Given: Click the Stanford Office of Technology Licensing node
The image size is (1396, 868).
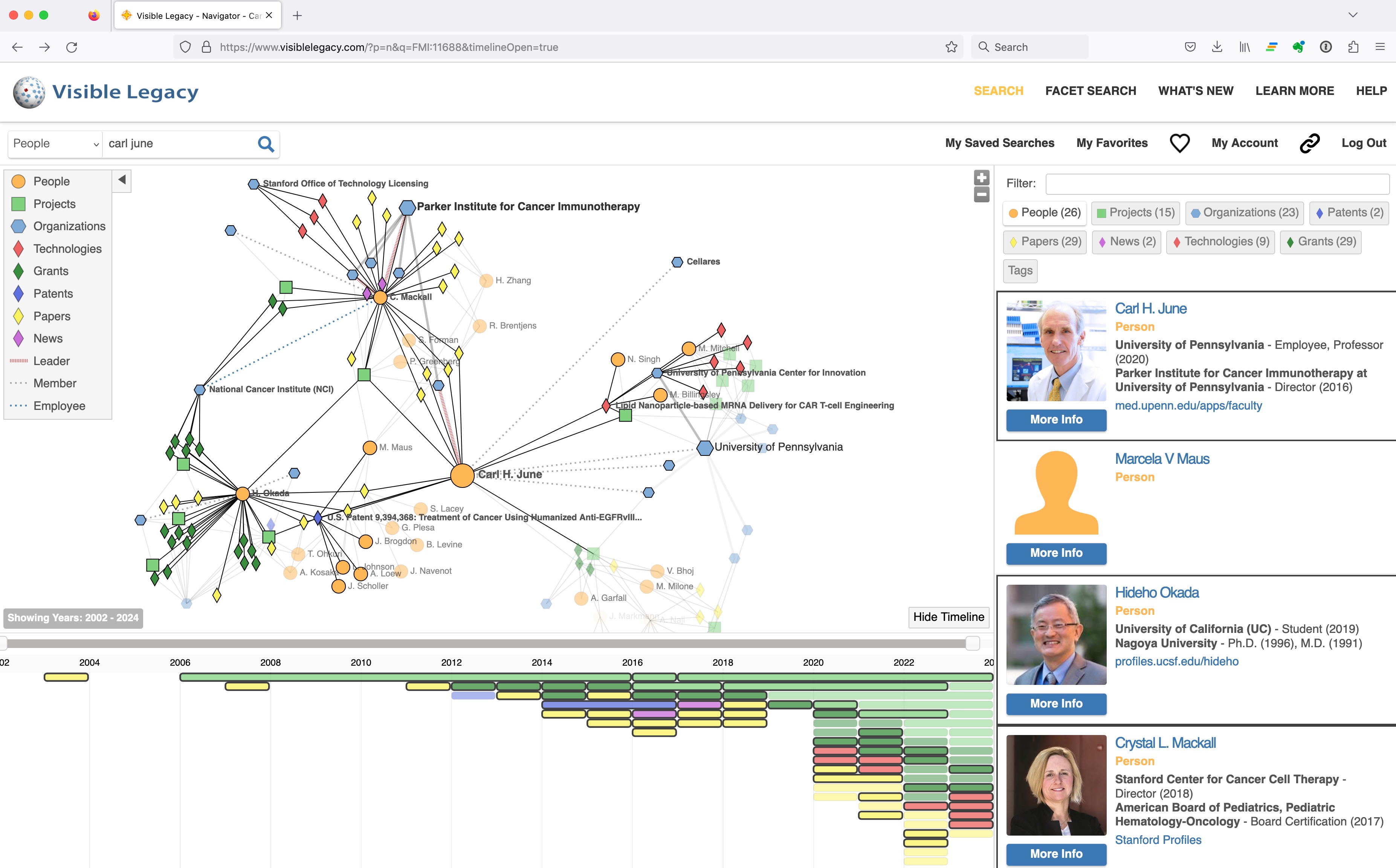Looking at the screenshot, I should click(x=253, y=184).
